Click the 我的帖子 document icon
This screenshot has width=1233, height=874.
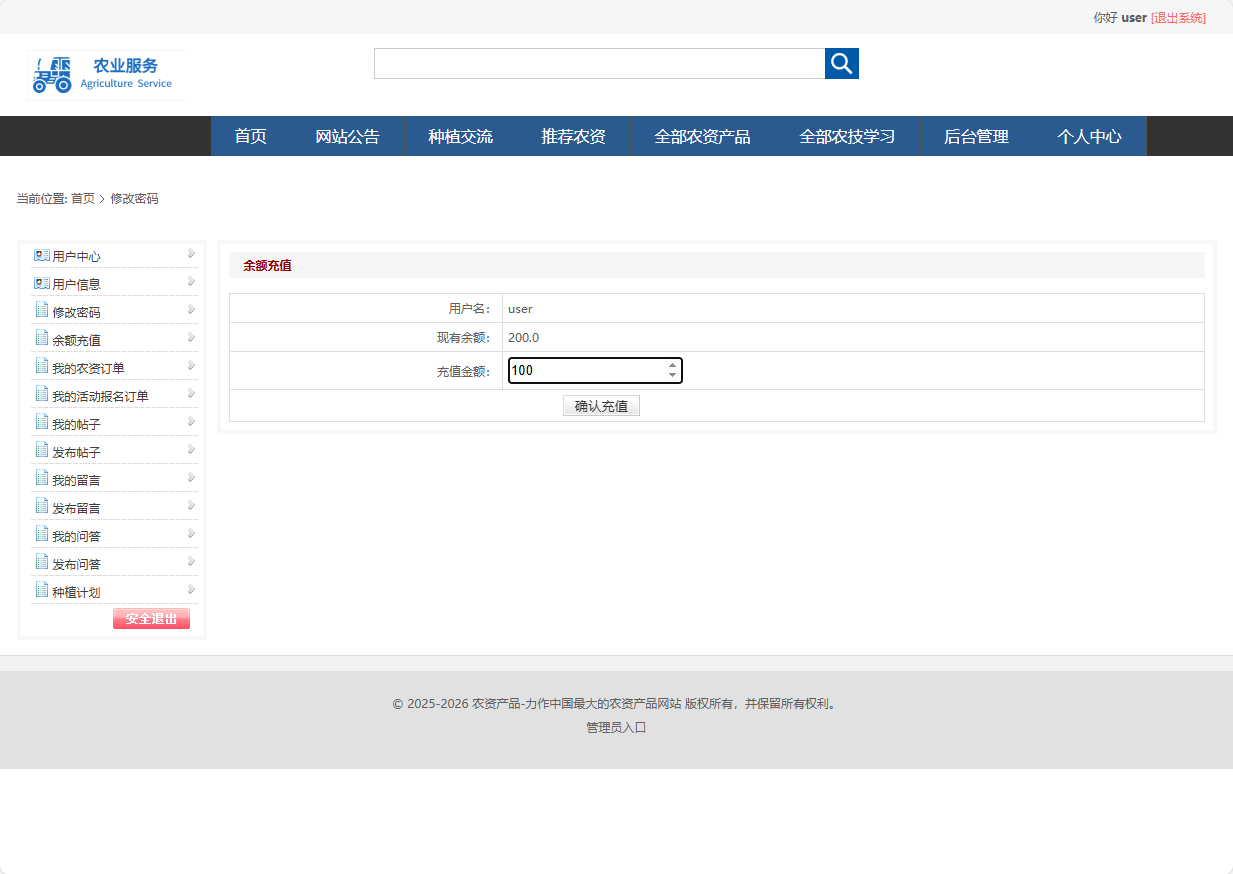click(x=42, y=422)
